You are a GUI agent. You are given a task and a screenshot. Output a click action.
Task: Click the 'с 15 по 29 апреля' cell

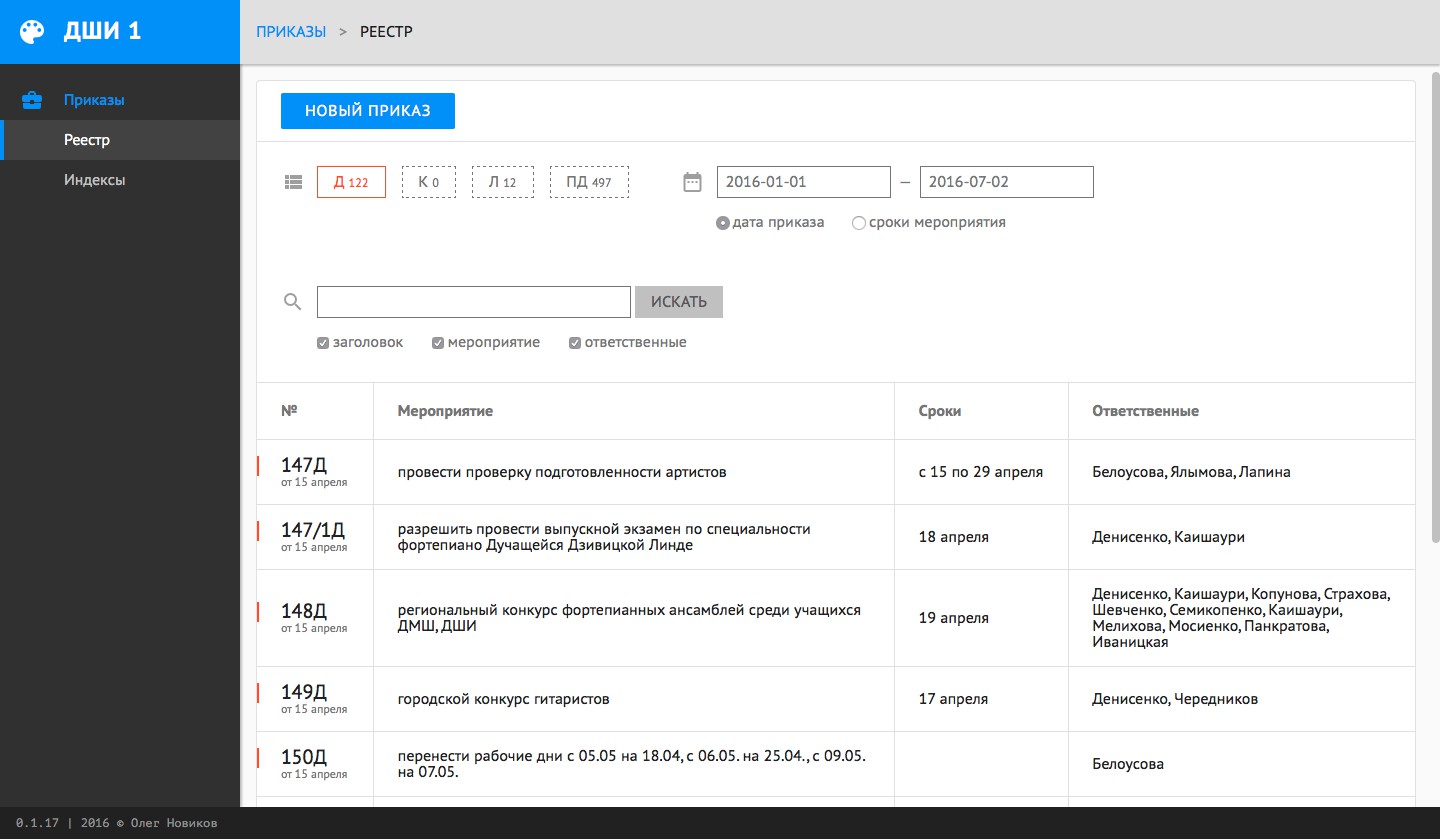pyautogui.click(x=981, y=472)
